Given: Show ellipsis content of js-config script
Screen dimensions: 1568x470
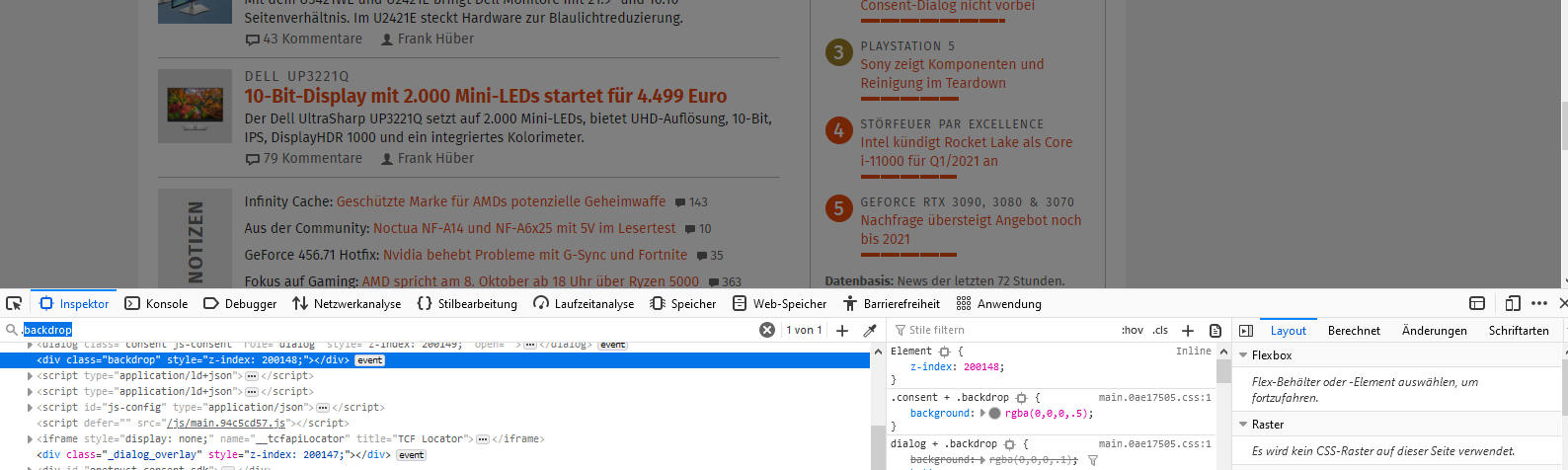Looking at the screenshot, I should click(322, 407).
